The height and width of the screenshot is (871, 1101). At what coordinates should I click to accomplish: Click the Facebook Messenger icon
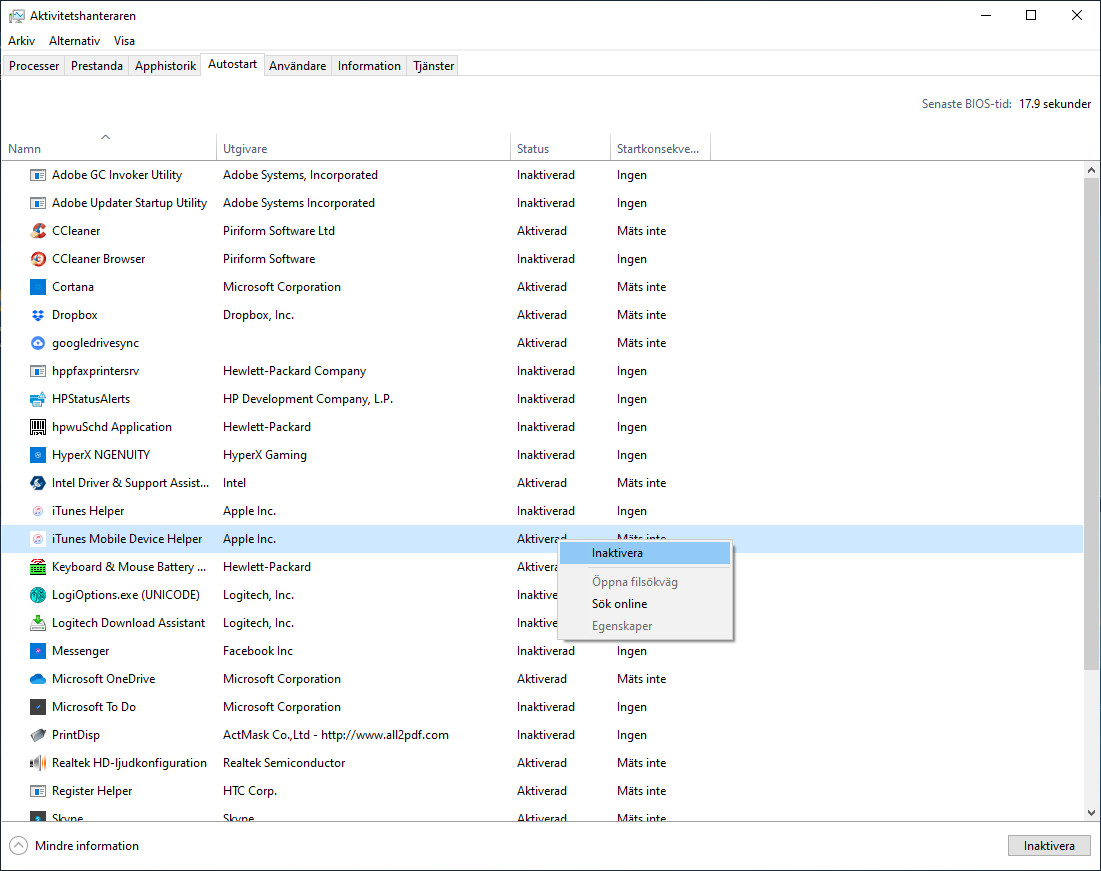(37, 651)
